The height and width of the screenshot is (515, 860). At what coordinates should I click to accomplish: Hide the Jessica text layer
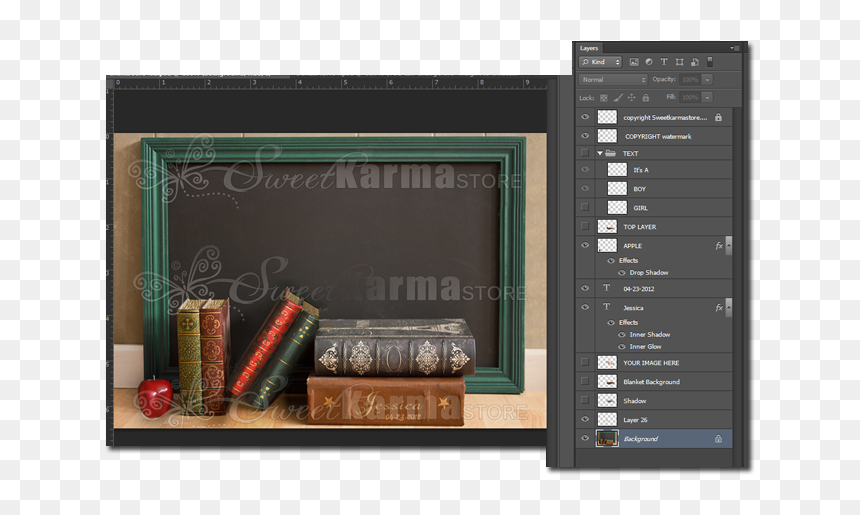(x=585, y=307)
